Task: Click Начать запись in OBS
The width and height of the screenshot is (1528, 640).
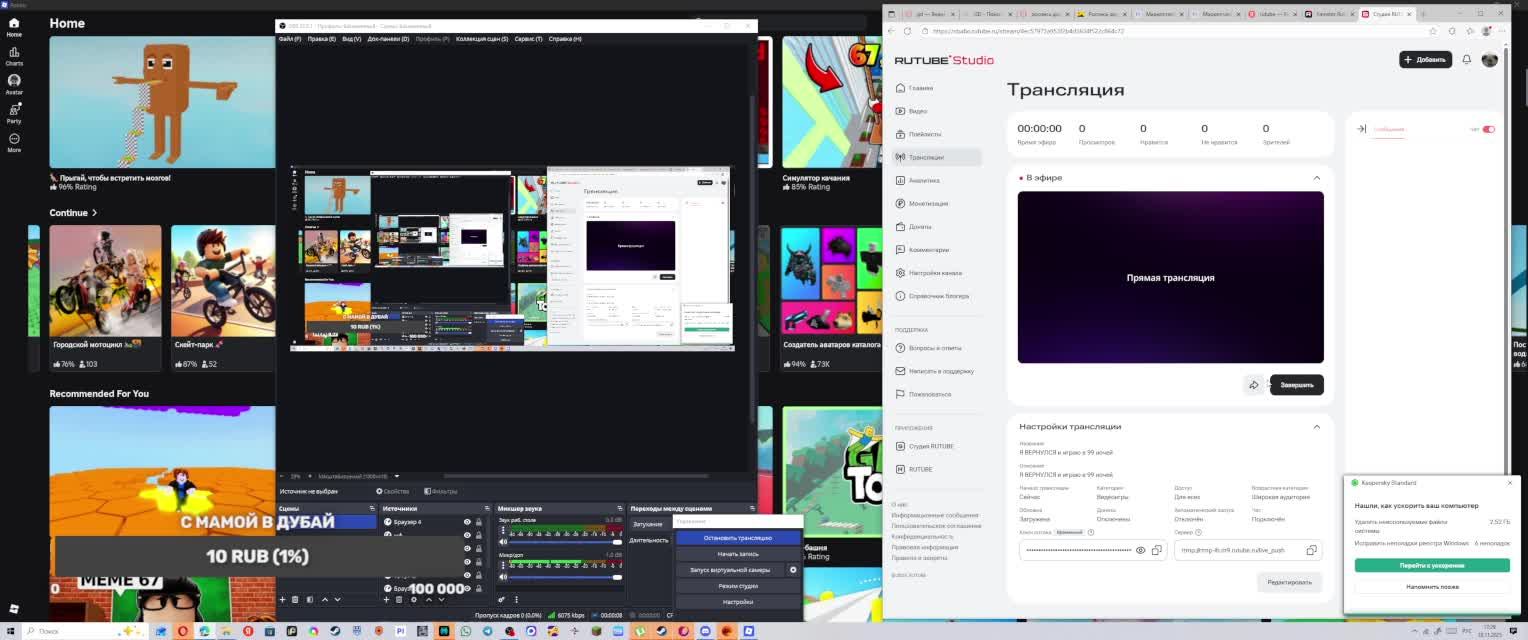Action: 738,554
